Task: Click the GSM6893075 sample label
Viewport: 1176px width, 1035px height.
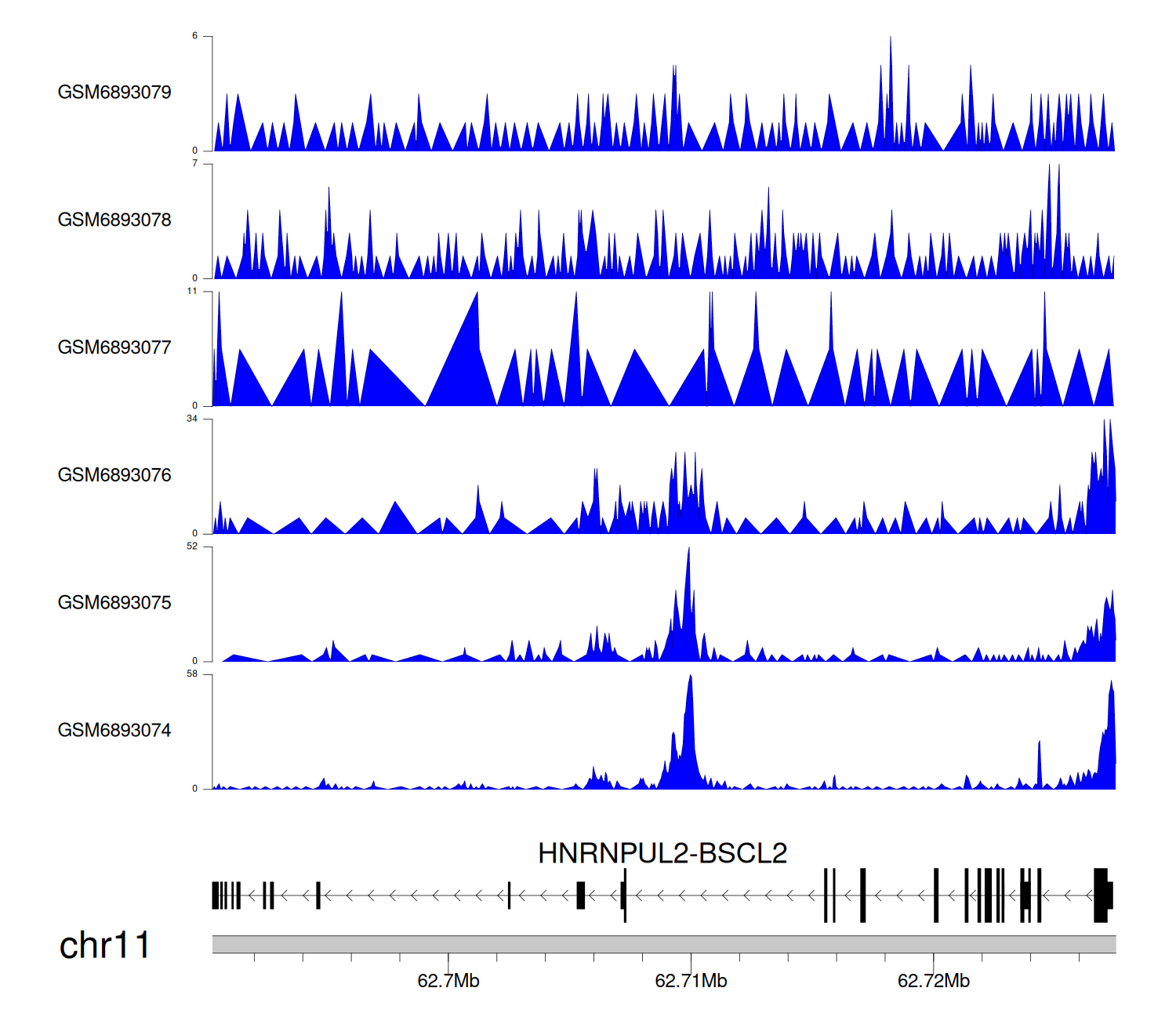Action: tap(114, 603)
